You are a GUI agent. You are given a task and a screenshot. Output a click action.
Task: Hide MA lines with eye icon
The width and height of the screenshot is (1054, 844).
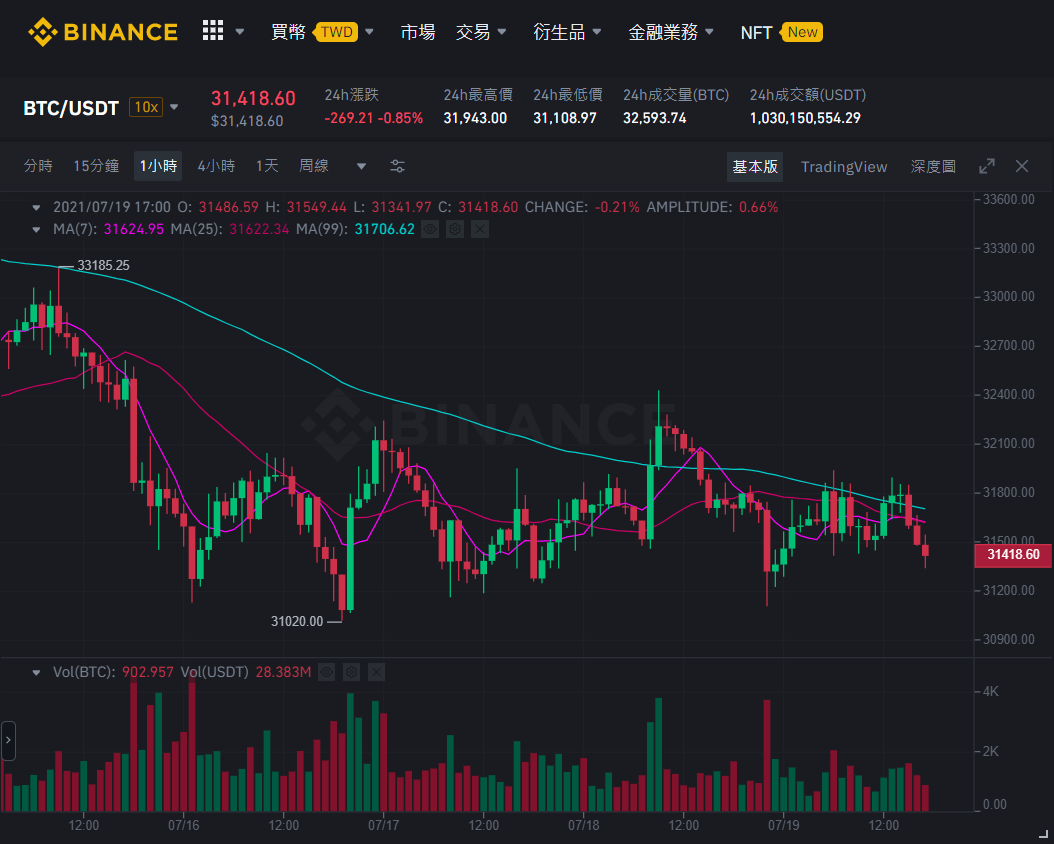pyautogui.click(x=430, y=229)
